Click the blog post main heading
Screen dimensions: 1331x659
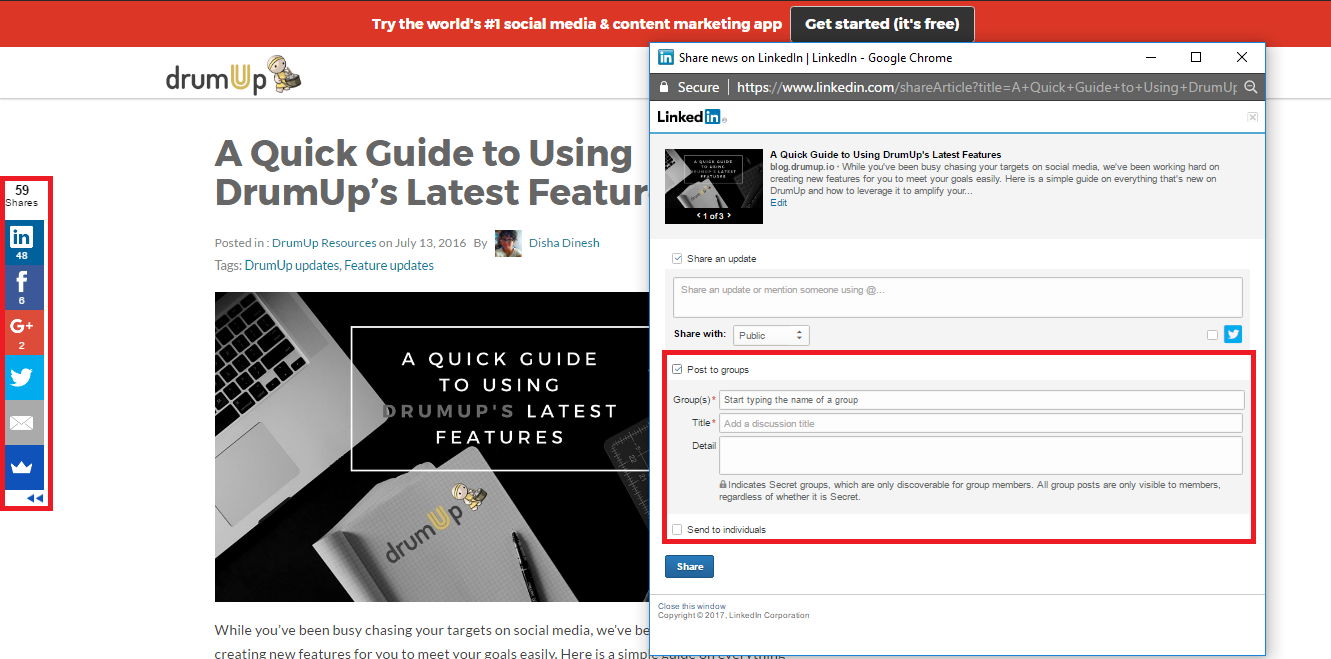(432, 172)
